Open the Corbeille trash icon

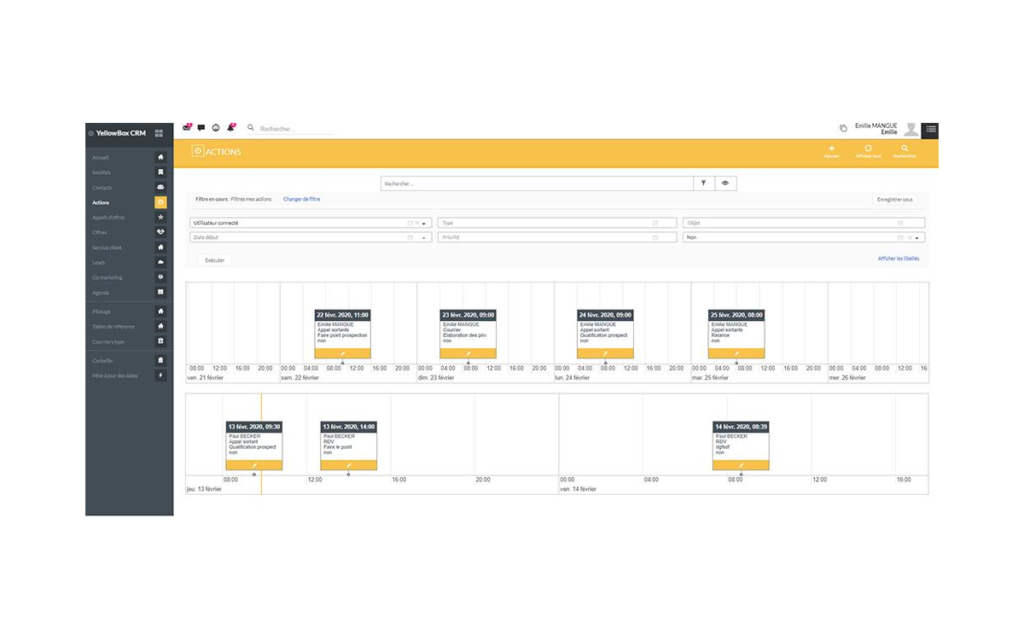point(161,360)
